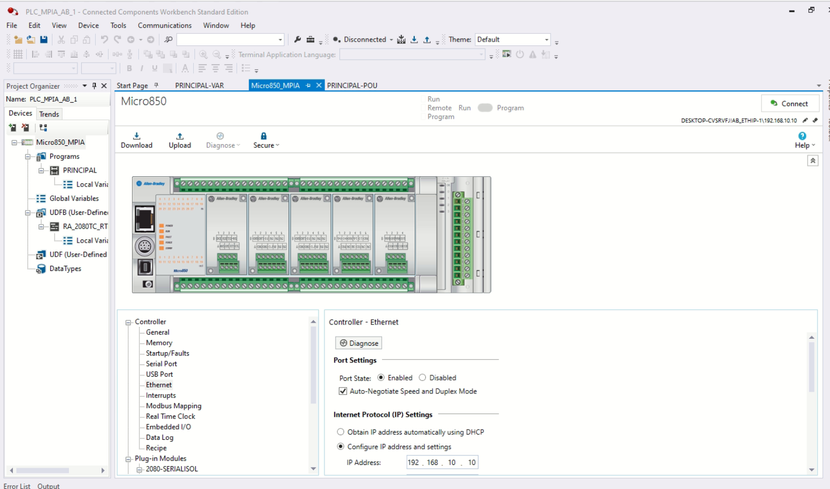This screenshot has width=830, height=489.
Task: Click the add device icon in Project Organizer
Action: click(x=12, y=128)
